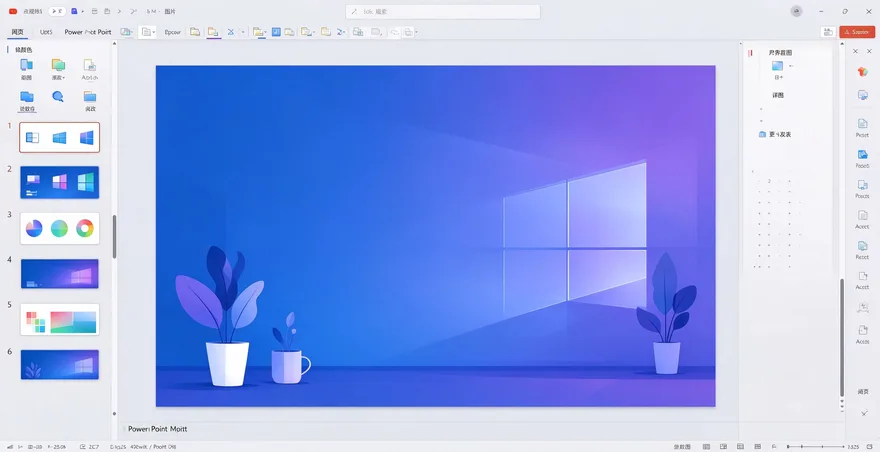
Task: Click the fit-to-window icon right of zoom slider
Action: pyautogui.click(x=869, y=446)
